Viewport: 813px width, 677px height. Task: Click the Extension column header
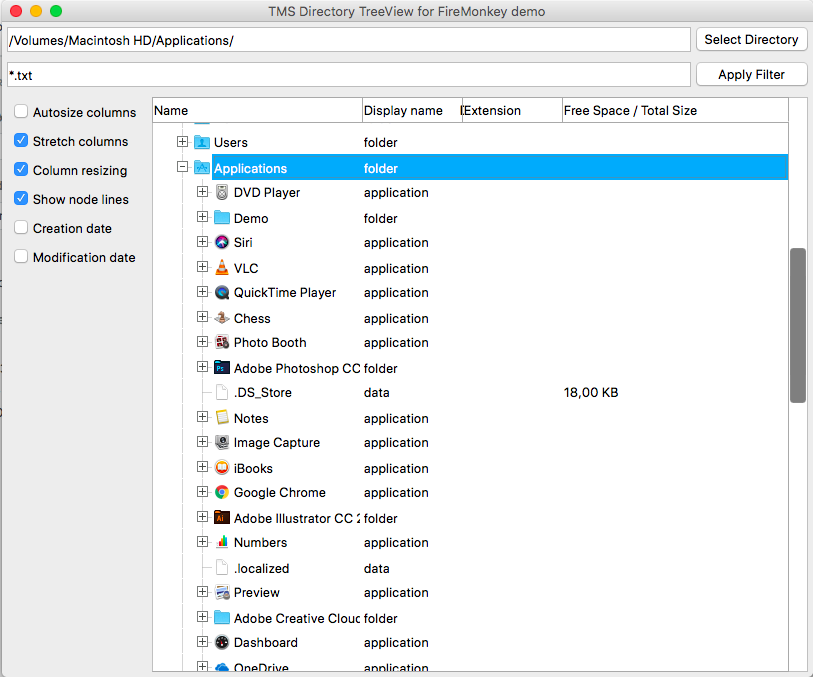point(512,110)
